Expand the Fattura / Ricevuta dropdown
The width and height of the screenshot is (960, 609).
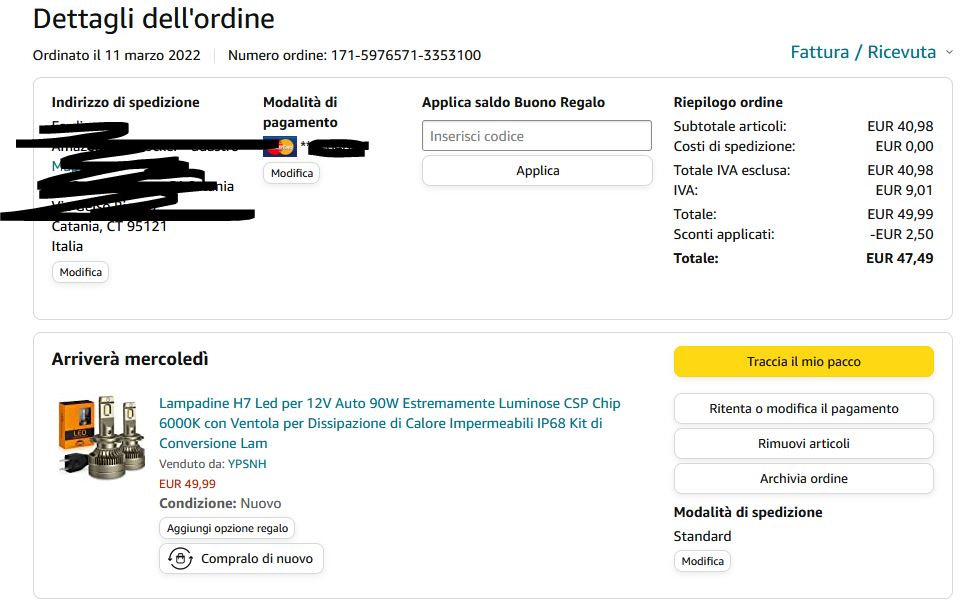pyautogui.click(x=863, y=52)
